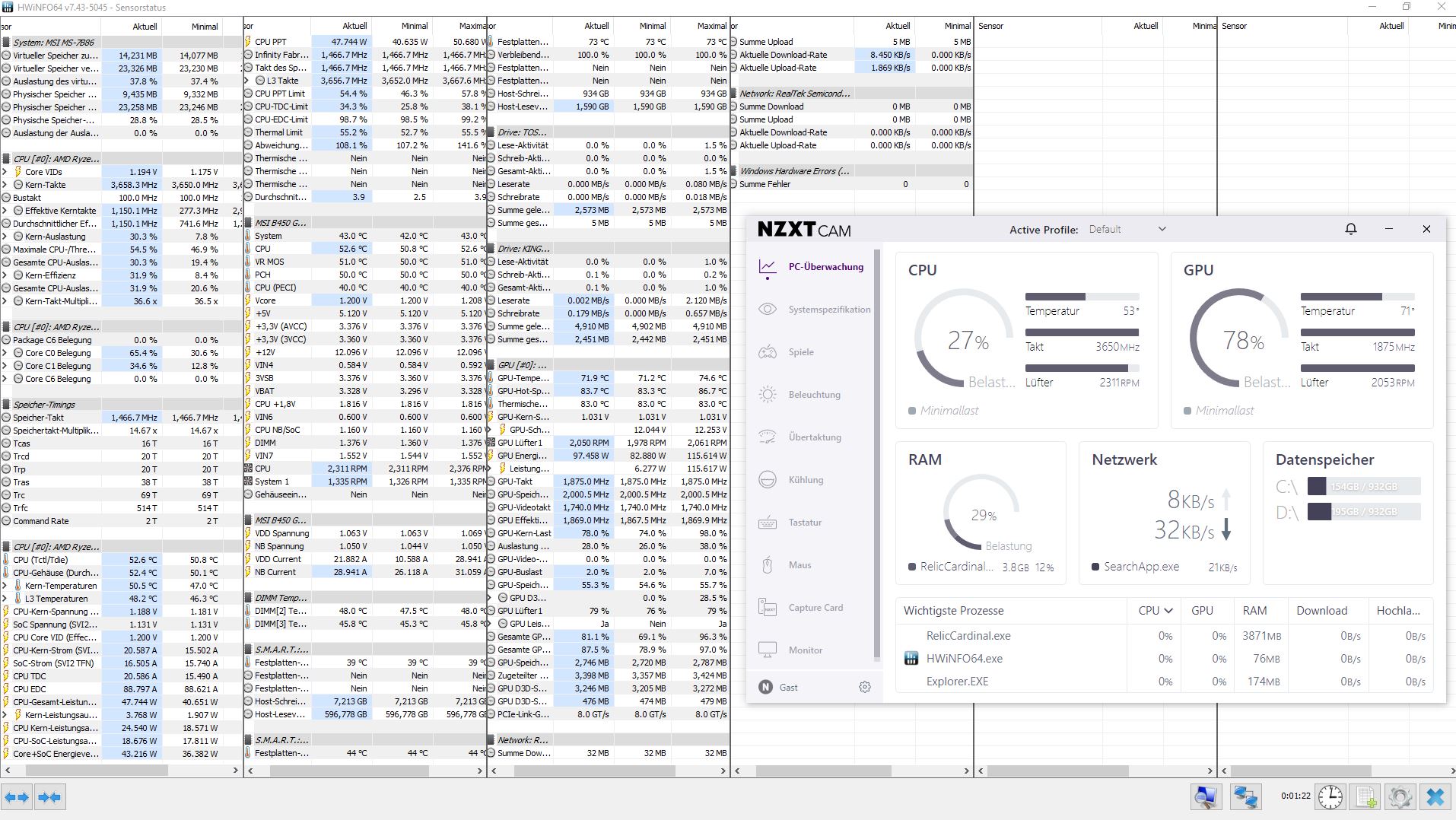Expand the Kern-Temperaturen row

5,586
